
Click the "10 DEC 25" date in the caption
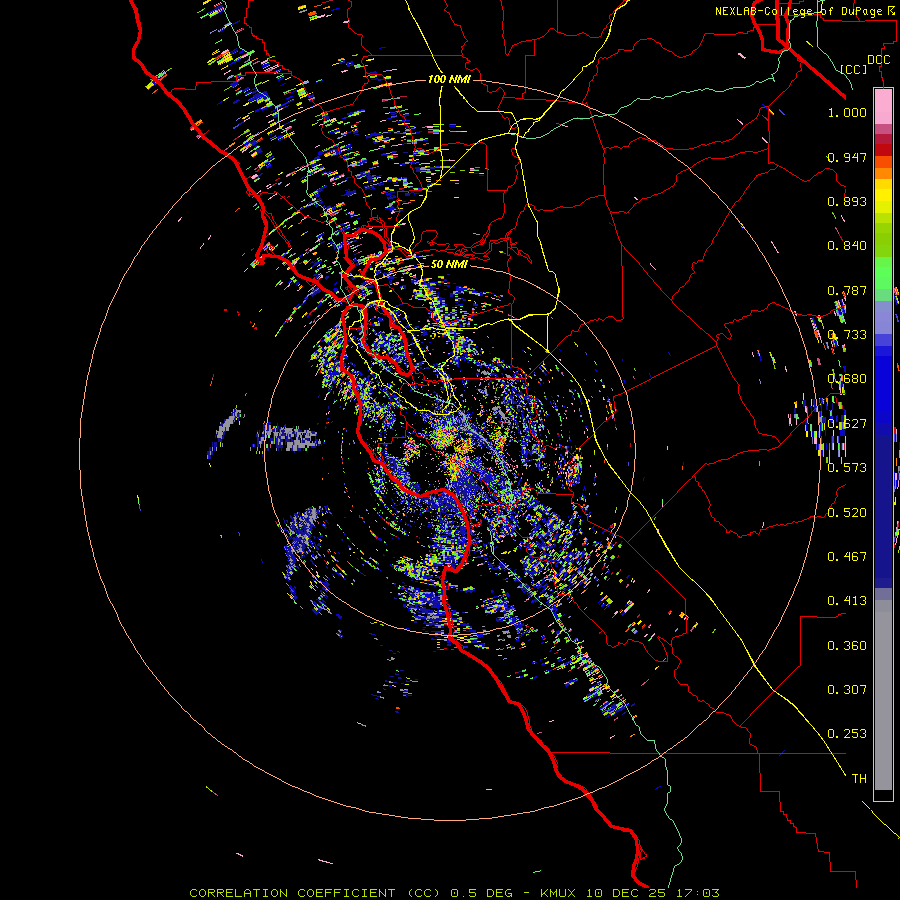(x=627, y=893)
